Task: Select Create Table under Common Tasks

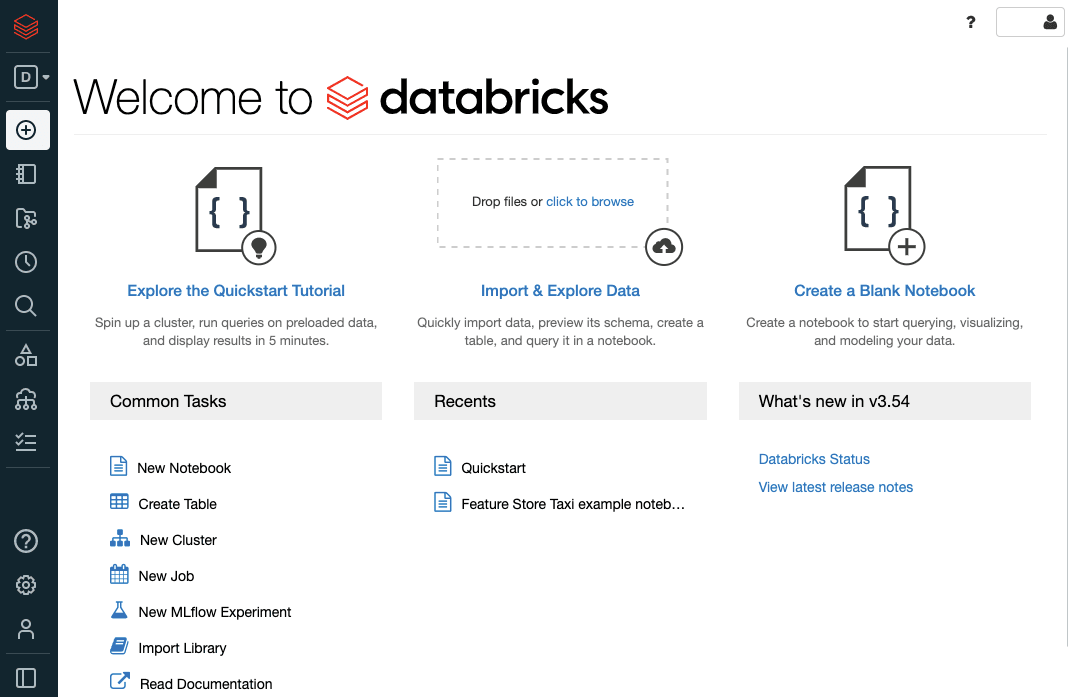Action: (177, 504)
